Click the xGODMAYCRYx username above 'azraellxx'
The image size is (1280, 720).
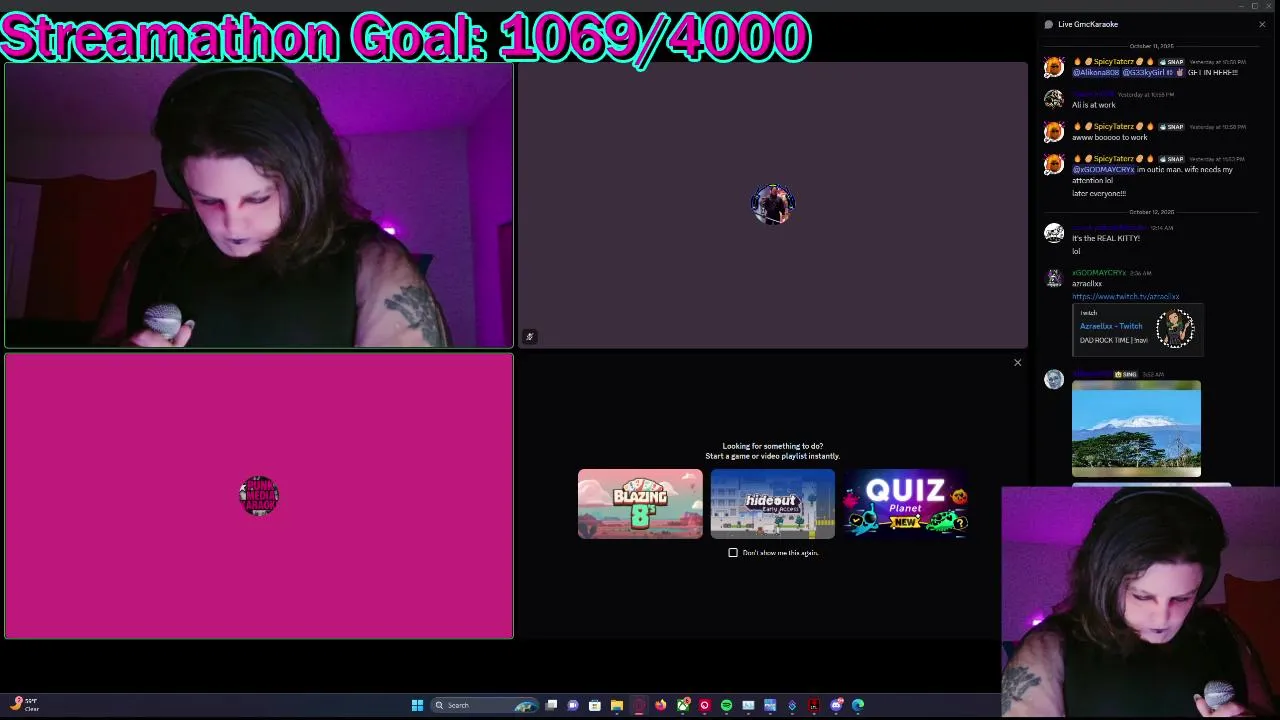(1098, 272)
